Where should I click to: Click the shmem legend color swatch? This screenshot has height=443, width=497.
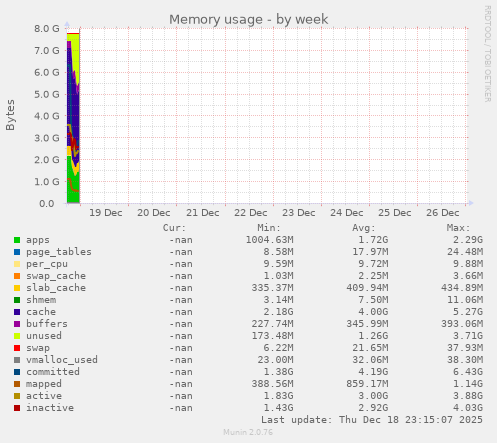tap(17, 300)
